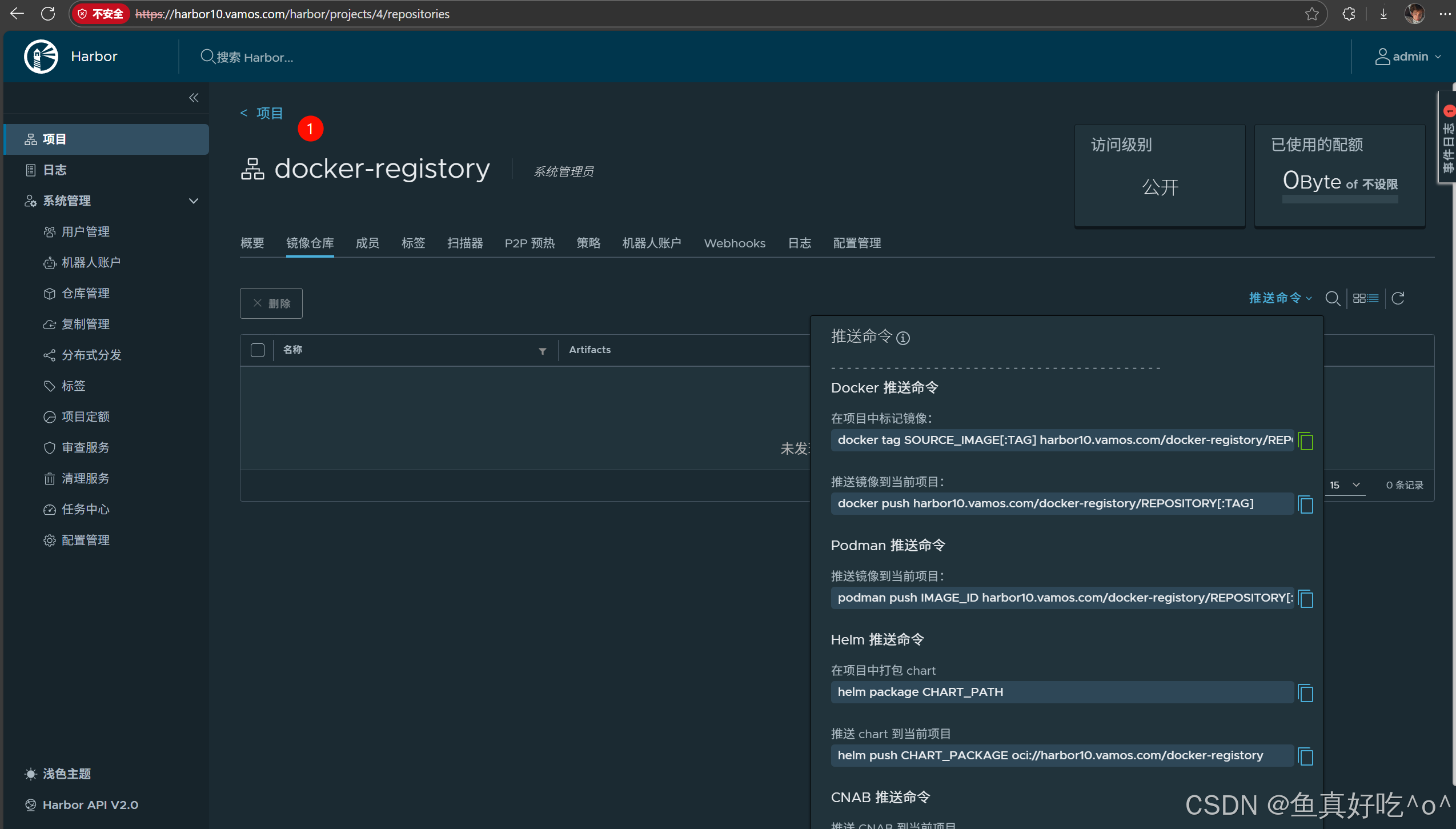The image size is (1456, 829).
Task: Click the not-secure warning badge
Action: (101, 14)
